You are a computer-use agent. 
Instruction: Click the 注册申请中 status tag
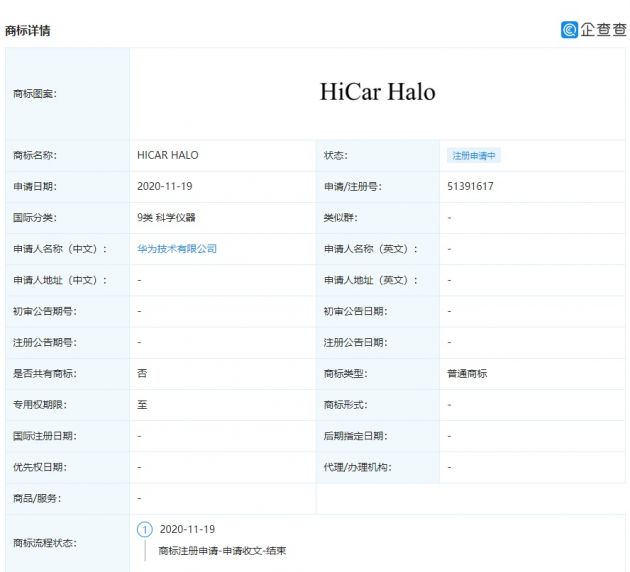pos(474,155)
